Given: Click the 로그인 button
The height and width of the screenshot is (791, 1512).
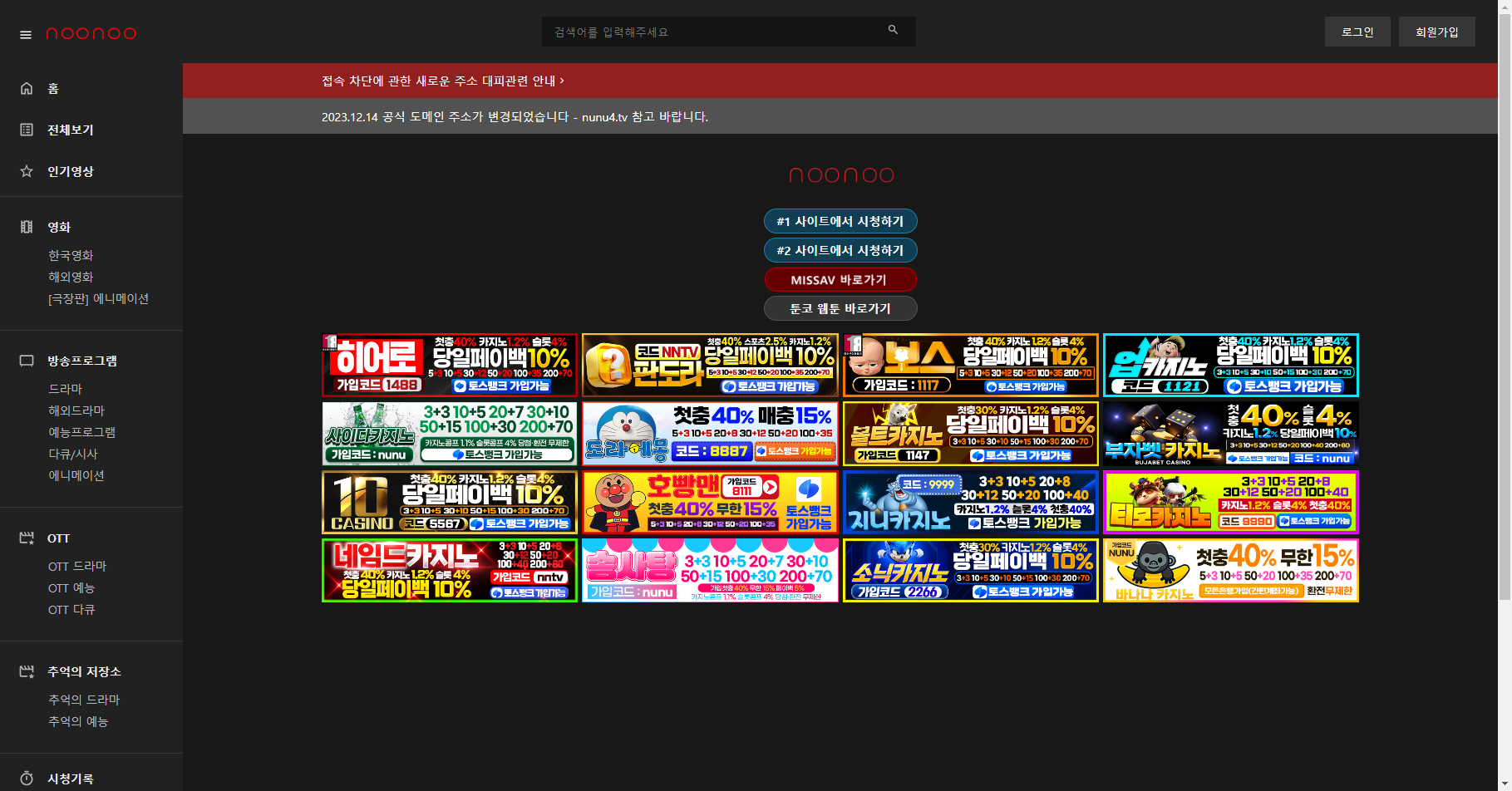Looking at the screenshot, I should coord(1357,32).
